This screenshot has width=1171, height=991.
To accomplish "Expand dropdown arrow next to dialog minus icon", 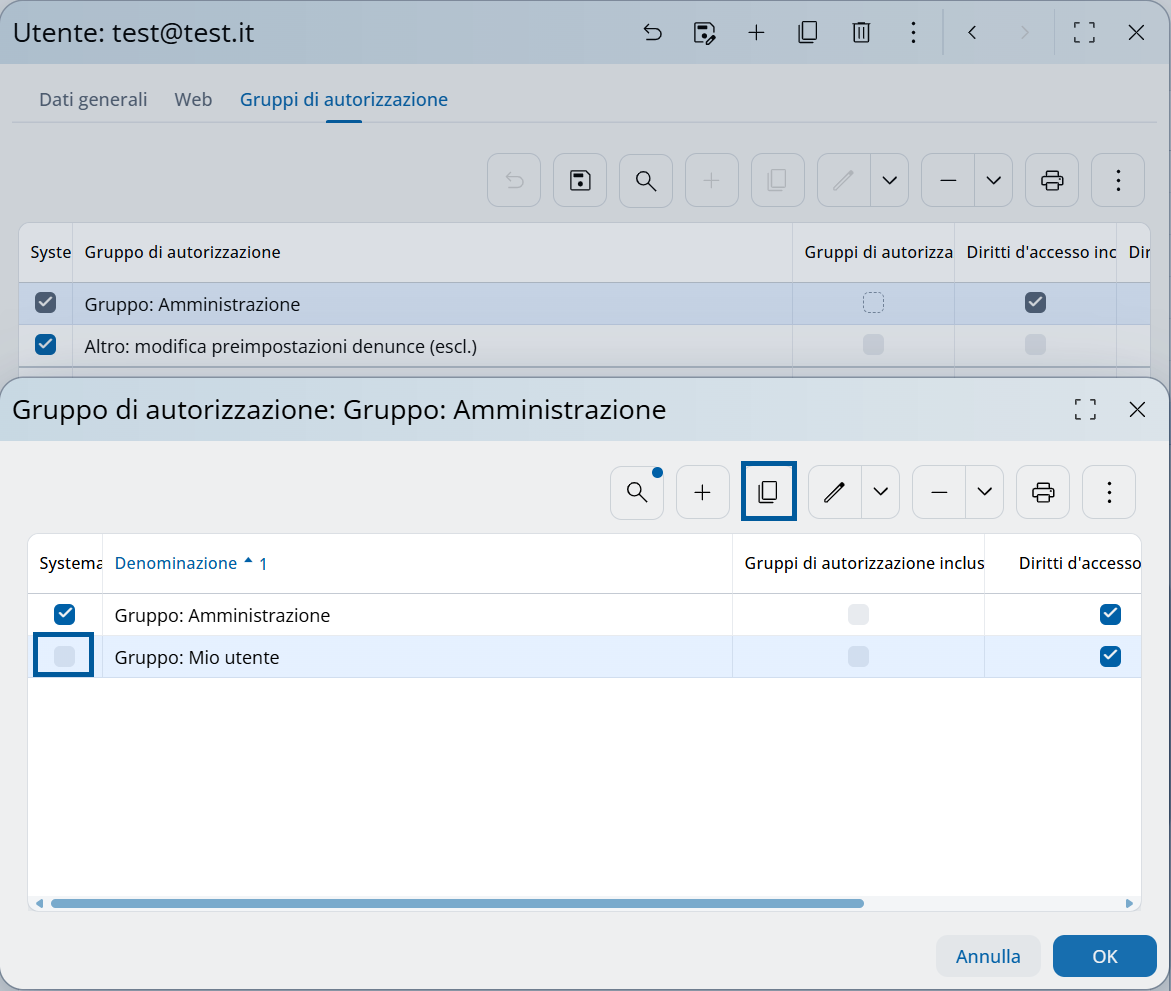I will tap(984, 492).
